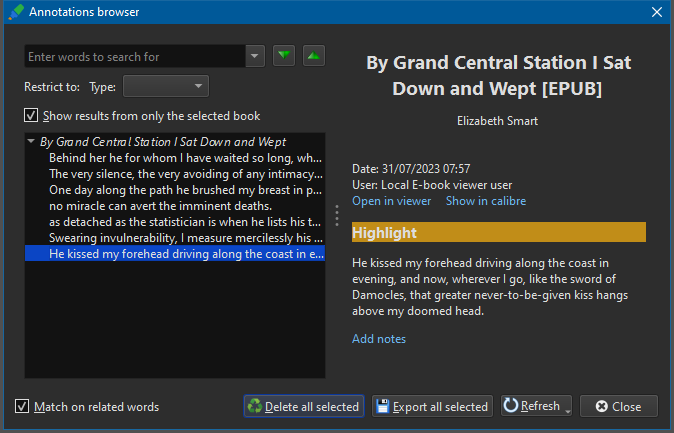674x433 pixels.
Task: Click the Annotations browser marker icon in title bar
Action: (15, 12)
